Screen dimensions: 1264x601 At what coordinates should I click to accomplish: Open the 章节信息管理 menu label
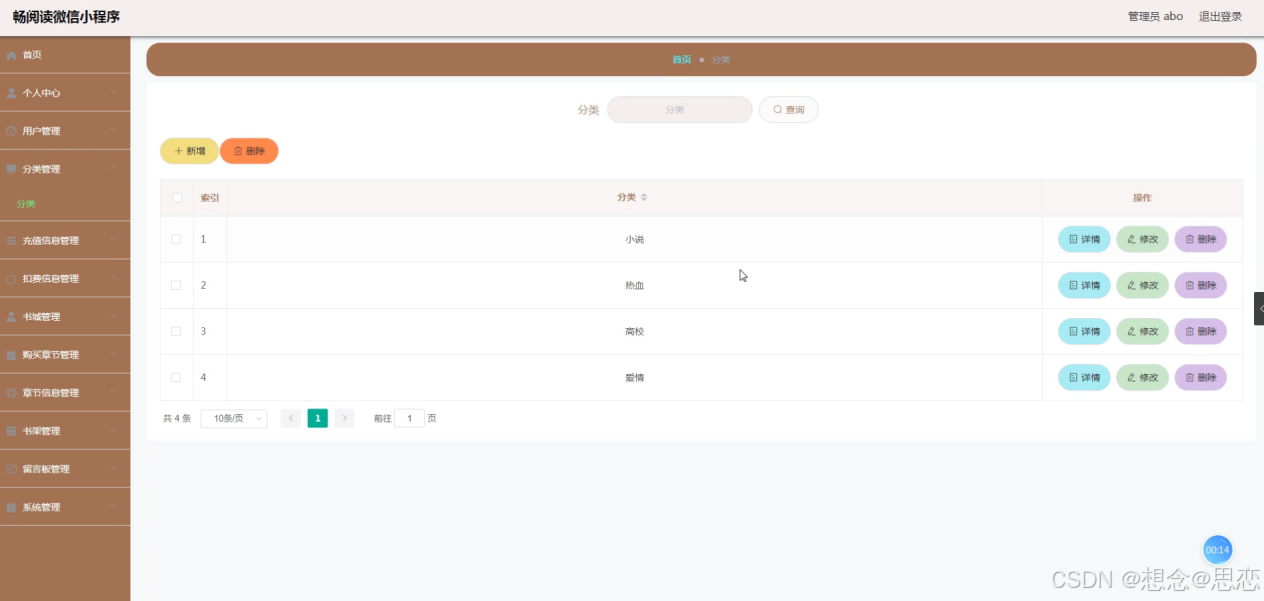click(x=50, y=393)
